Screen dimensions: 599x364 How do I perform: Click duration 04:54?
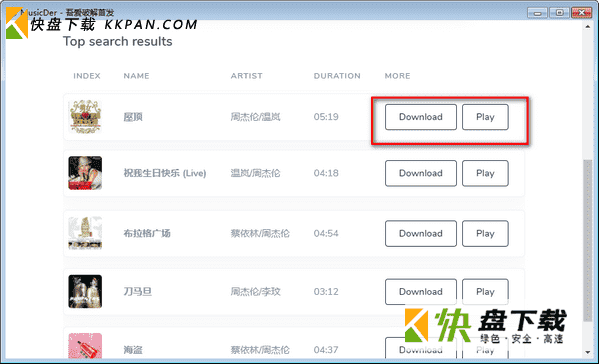(x=326, y=233)
